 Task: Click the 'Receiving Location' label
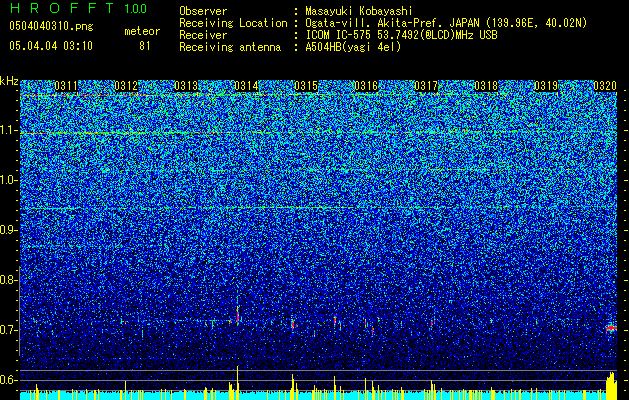[233, 23]
